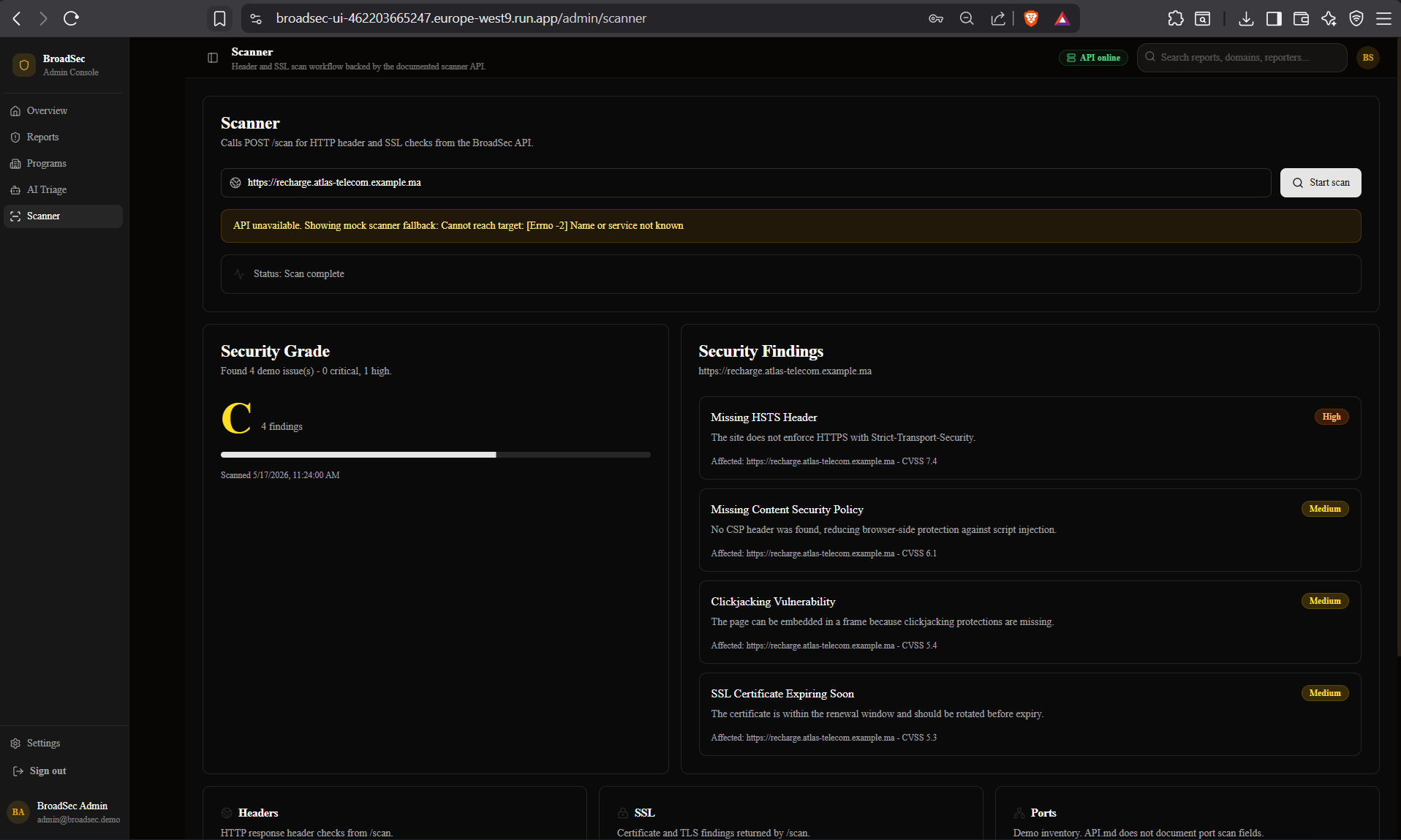Viewport: 1401px width, 840px height.
Task: Share the page via the share icon
Action: click(x=997, y=18)
